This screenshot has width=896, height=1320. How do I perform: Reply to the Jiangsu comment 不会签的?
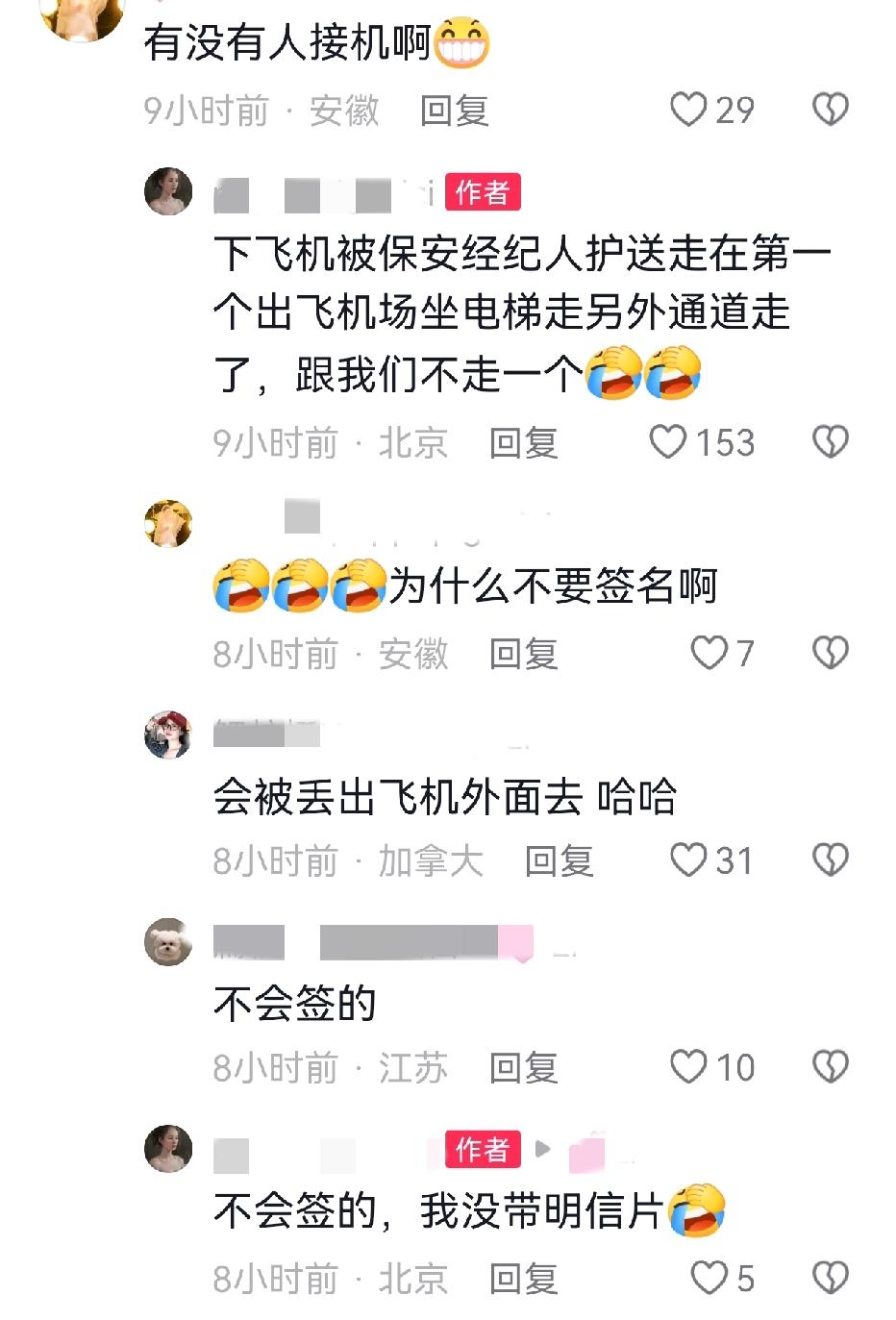(523, 1068)
